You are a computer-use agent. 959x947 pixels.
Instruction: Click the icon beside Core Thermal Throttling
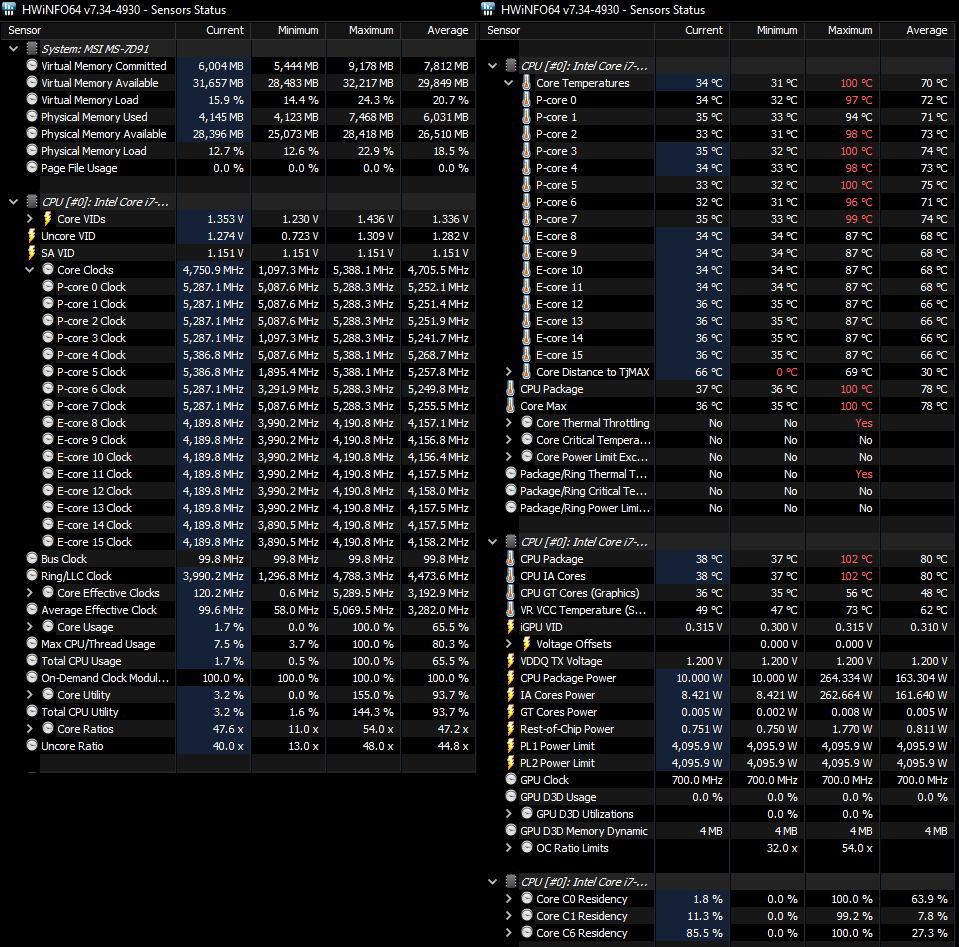(x=527, y=422)
